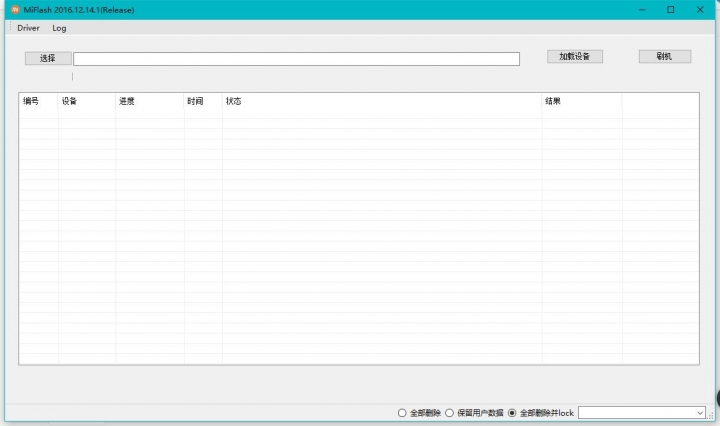The width and height of the screenshot is (720, 426).
Task: Click the 选择 (select) button
Action: [48, 58]
